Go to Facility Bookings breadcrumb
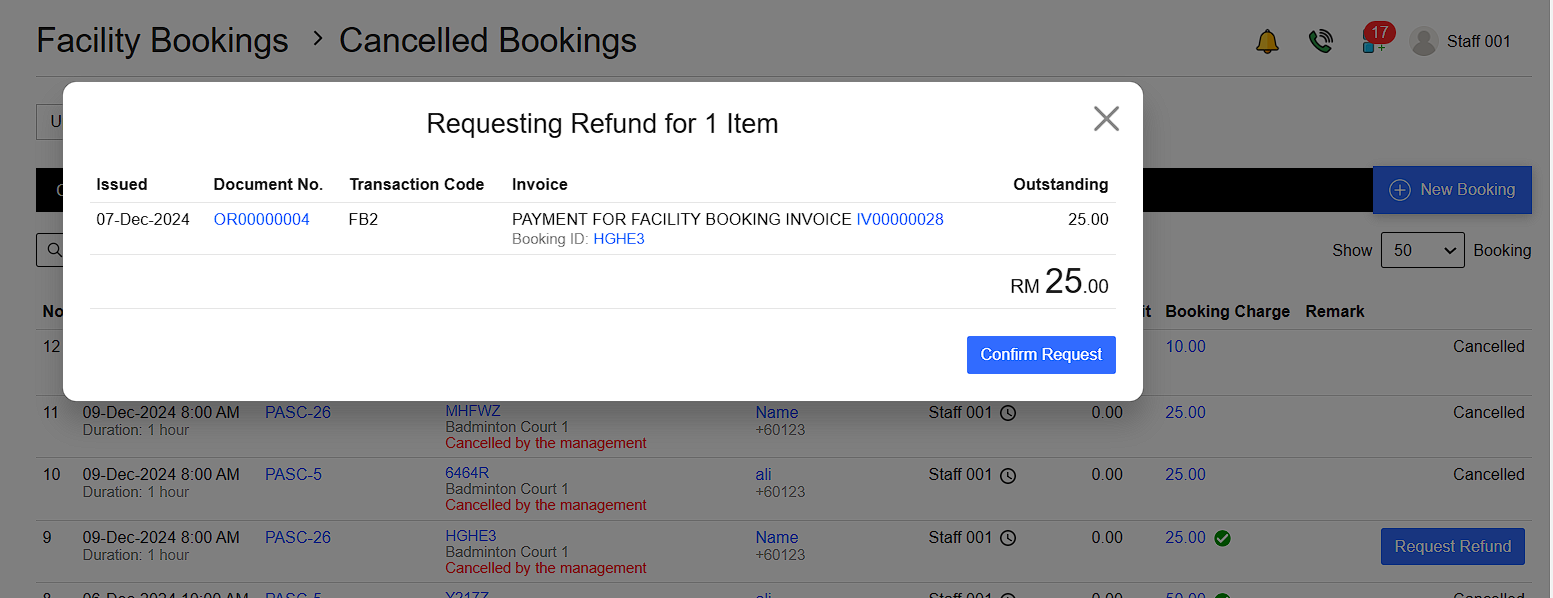1553x598 pixels. pyautogui.click(x=162, y=41)
